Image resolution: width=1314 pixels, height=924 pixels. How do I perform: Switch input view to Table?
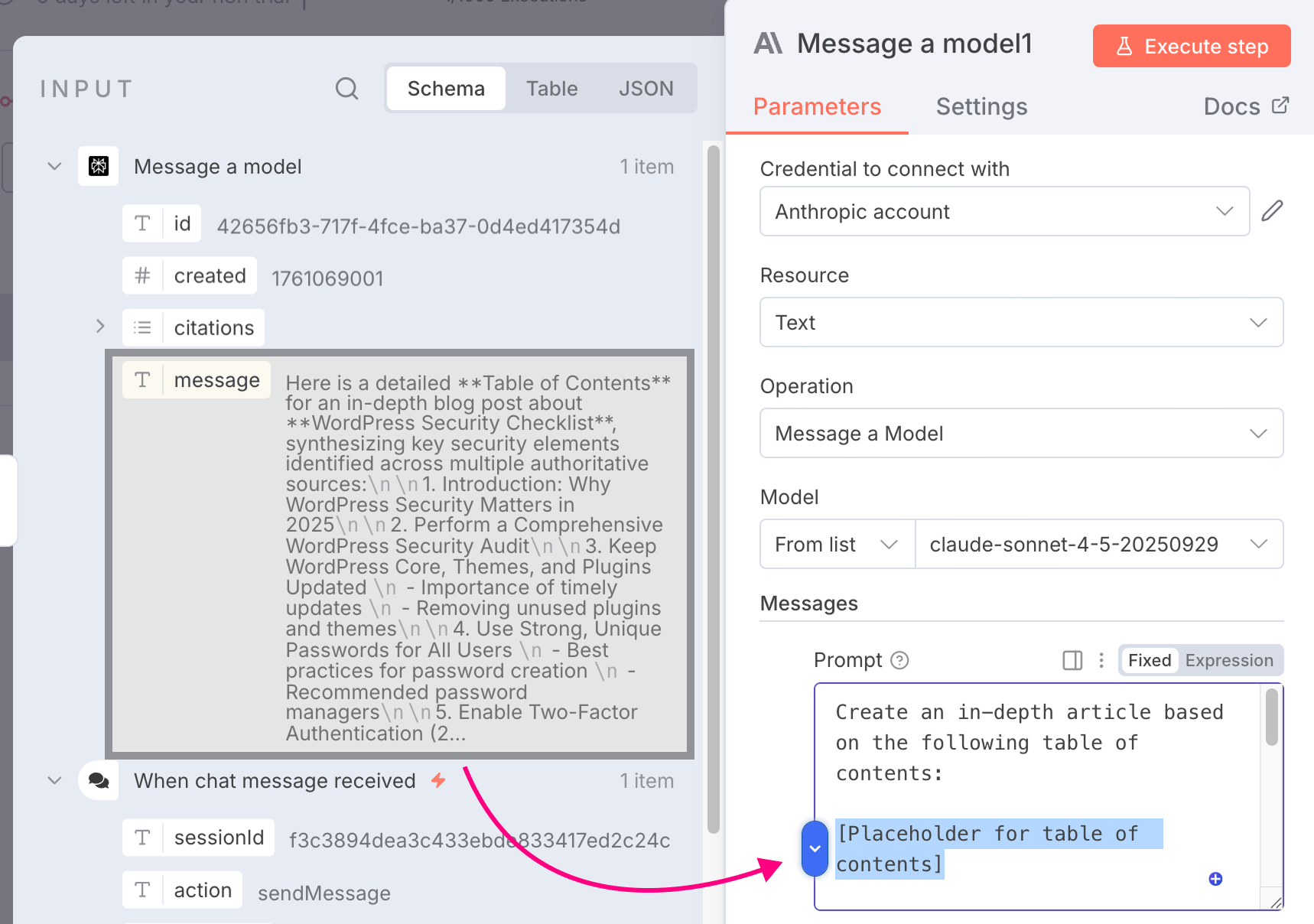point(551,89)
